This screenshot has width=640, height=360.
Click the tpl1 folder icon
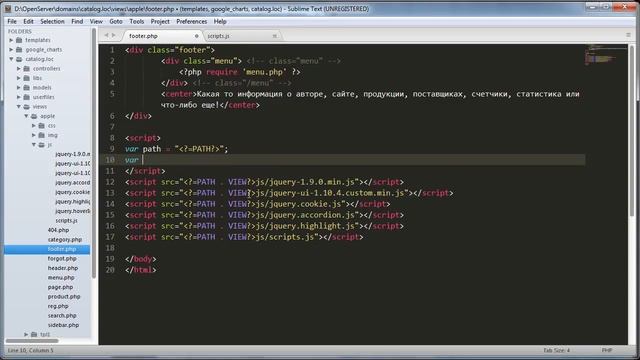(34, 334)
